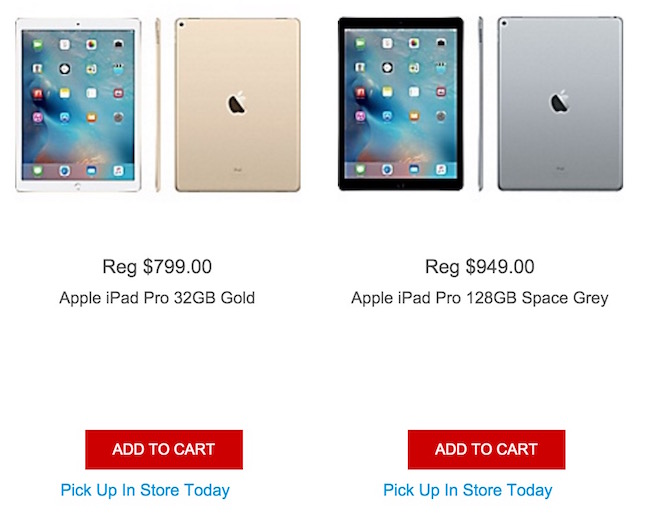The width and height of the screenshot is (670, 526).
Task: Click the Apple logo on the Gold iPad back
Action: (237, 103)
